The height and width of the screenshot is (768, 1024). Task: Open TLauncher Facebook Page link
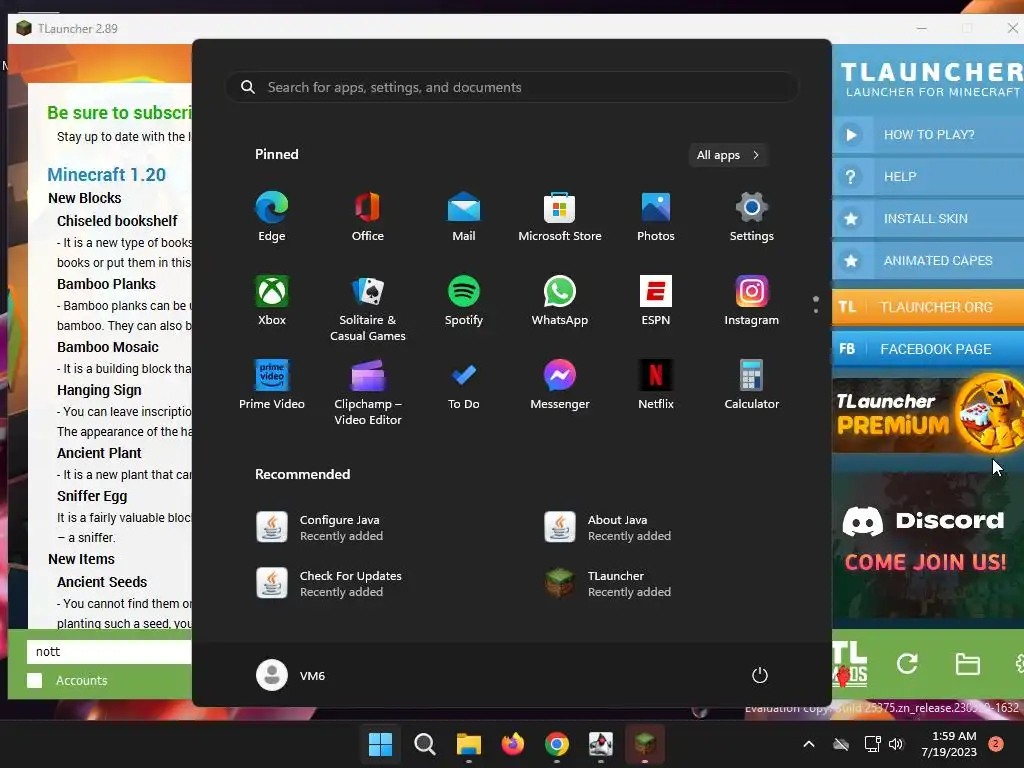tap(928, 349)
